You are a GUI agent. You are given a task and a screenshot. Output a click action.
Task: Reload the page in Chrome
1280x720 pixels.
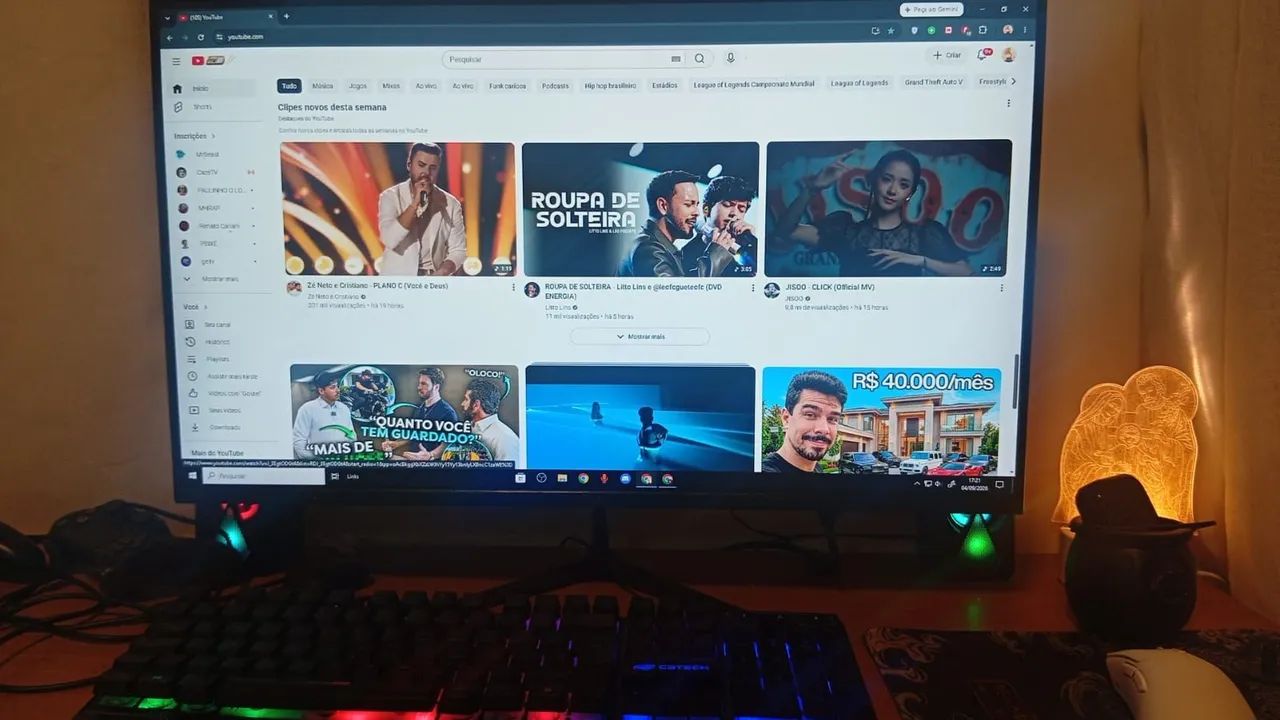[201, 37]
